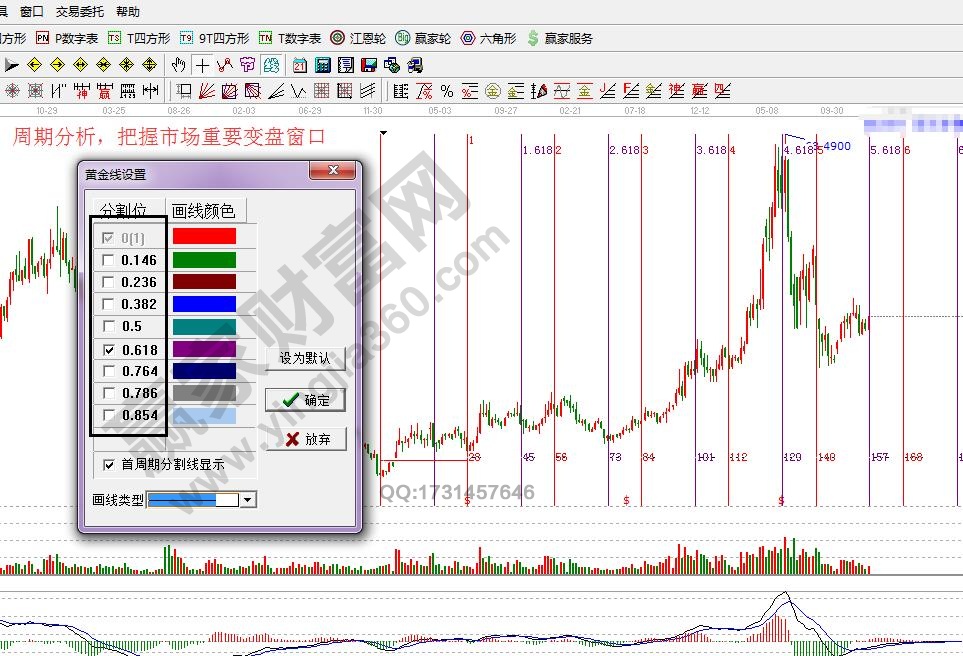
Task: Expand the 画线类型 line type dropdown
Action: click(x=247, y=499)
